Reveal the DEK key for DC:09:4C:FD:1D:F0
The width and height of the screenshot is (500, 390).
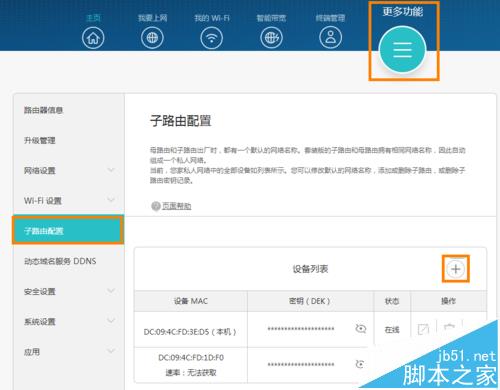point(360,364)
